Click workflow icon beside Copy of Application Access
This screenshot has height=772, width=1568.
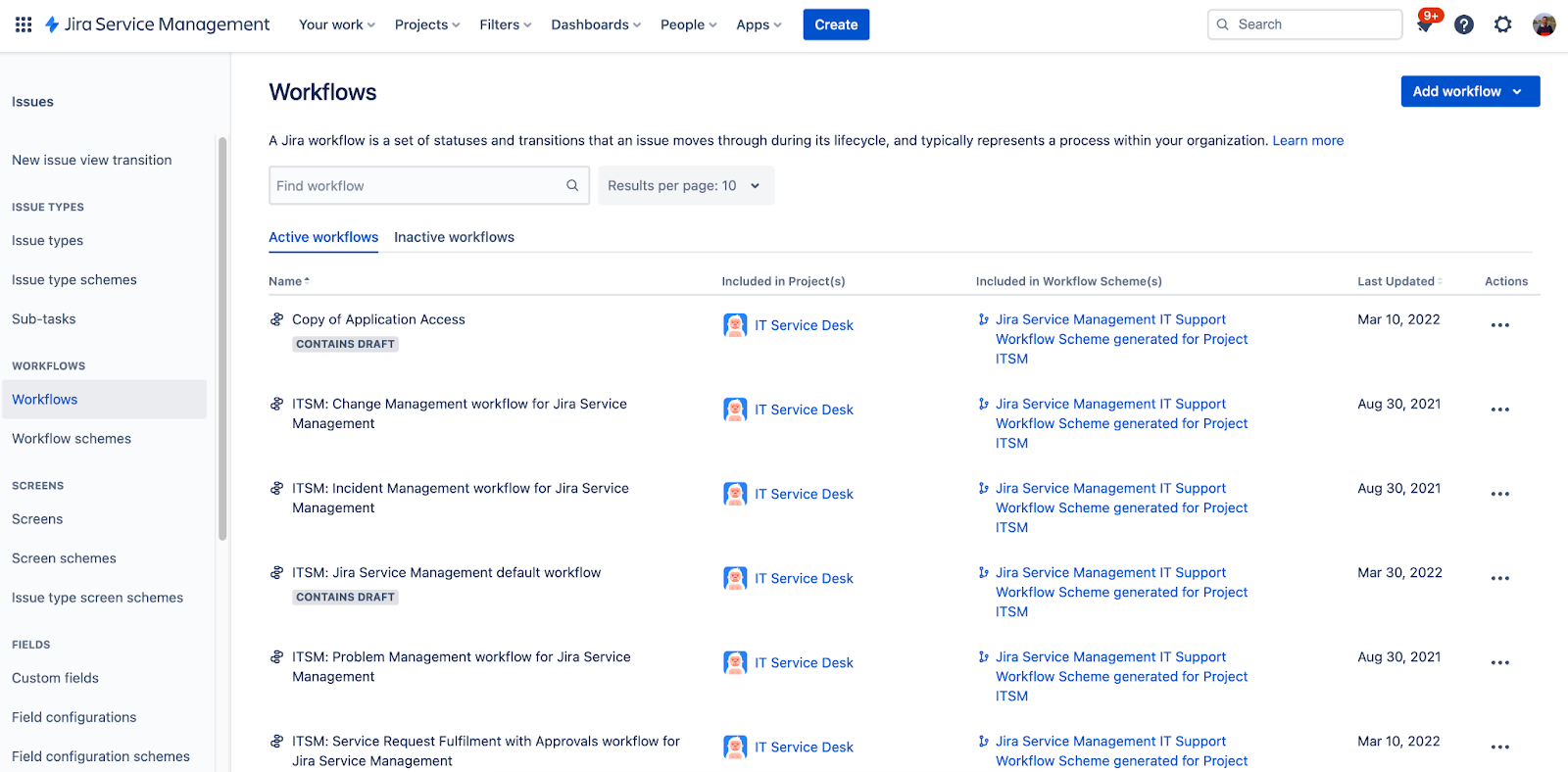point(277,319)
